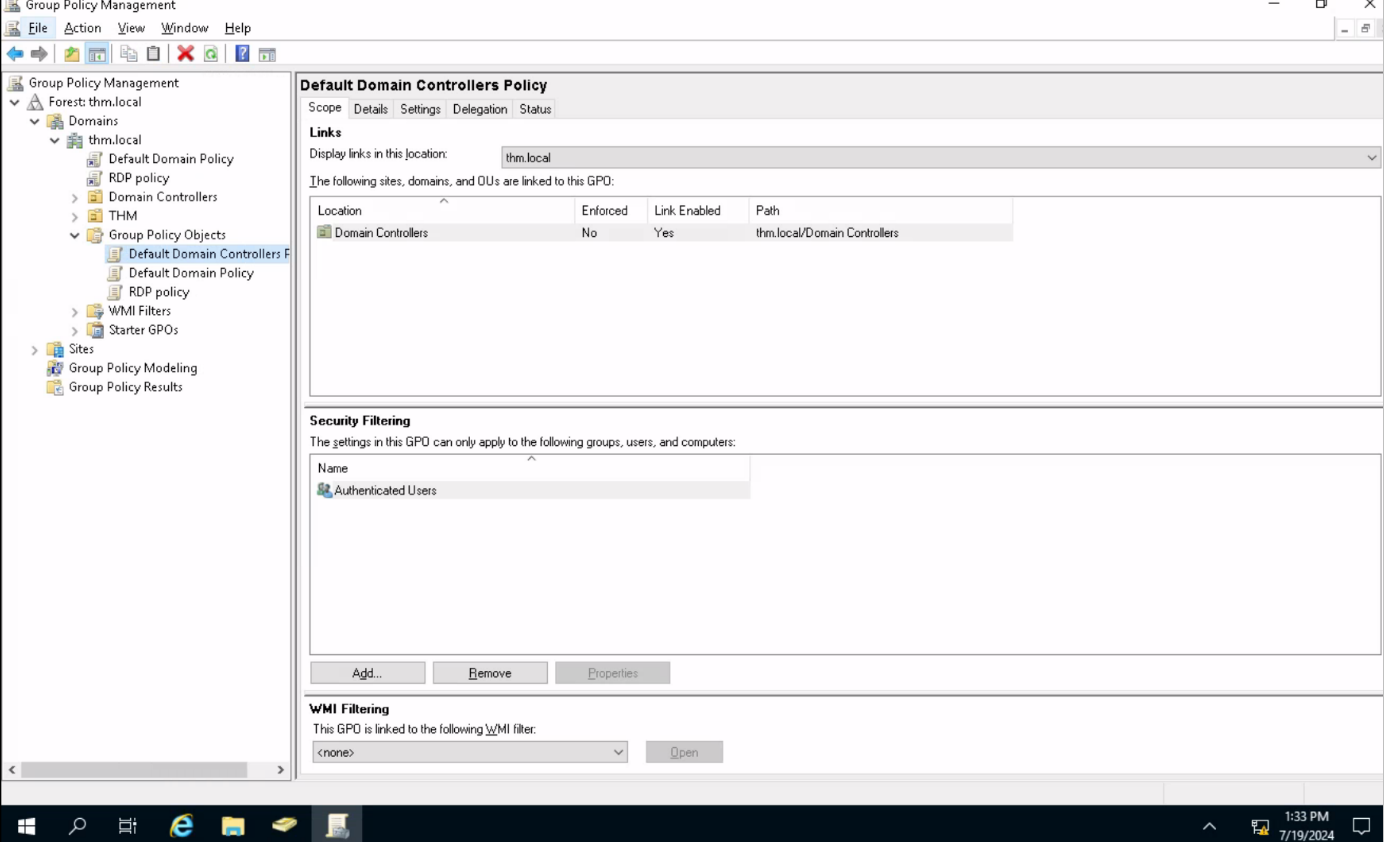Toggle Show/Hide Action Pane toolbar icon
This screenshot has width=1385, height=842.
[267, 54]
